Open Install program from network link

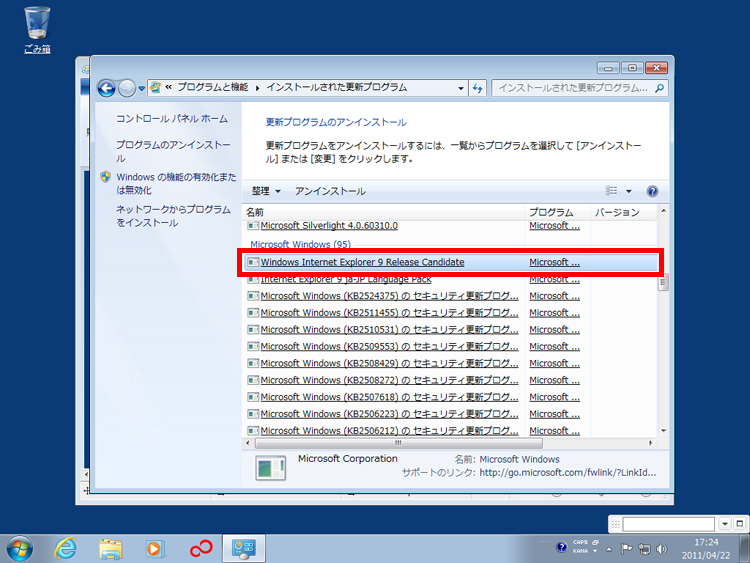pyautogui.click(x=173, y=216)
